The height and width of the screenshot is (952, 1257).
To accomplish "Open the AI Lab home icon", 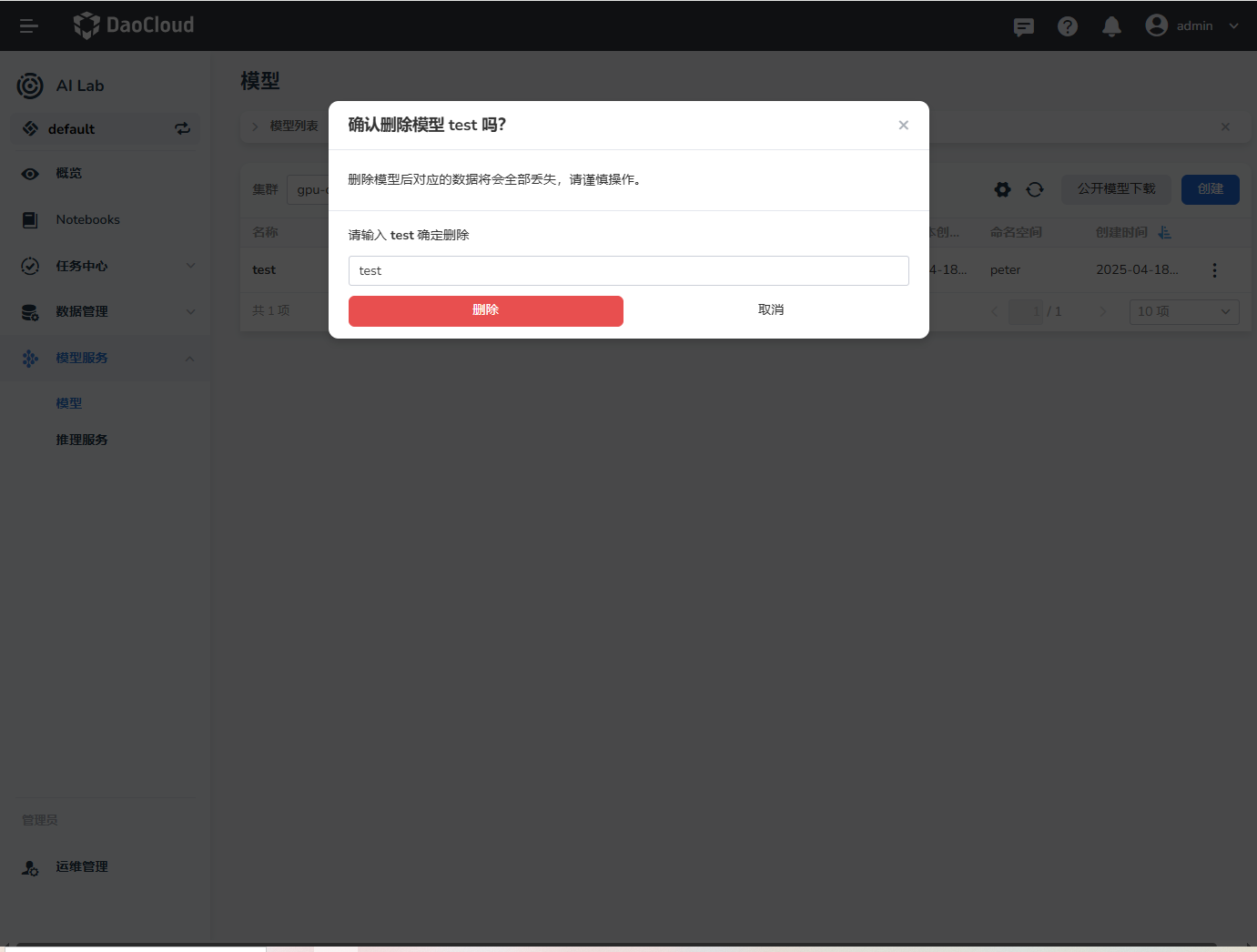I will [30, 85].
